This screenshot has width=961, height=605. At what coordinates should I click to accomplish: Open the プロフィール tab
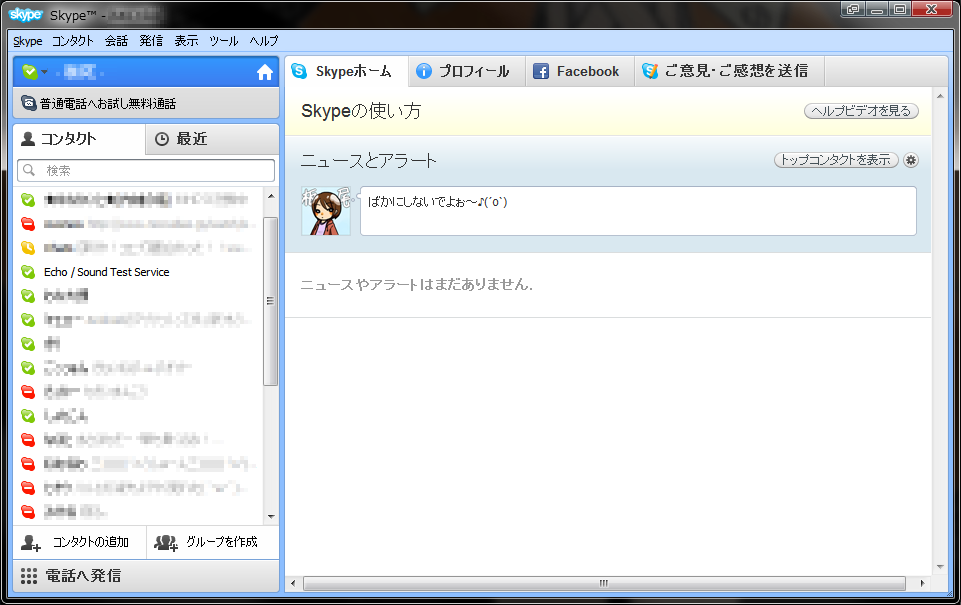tap(466, 71)
